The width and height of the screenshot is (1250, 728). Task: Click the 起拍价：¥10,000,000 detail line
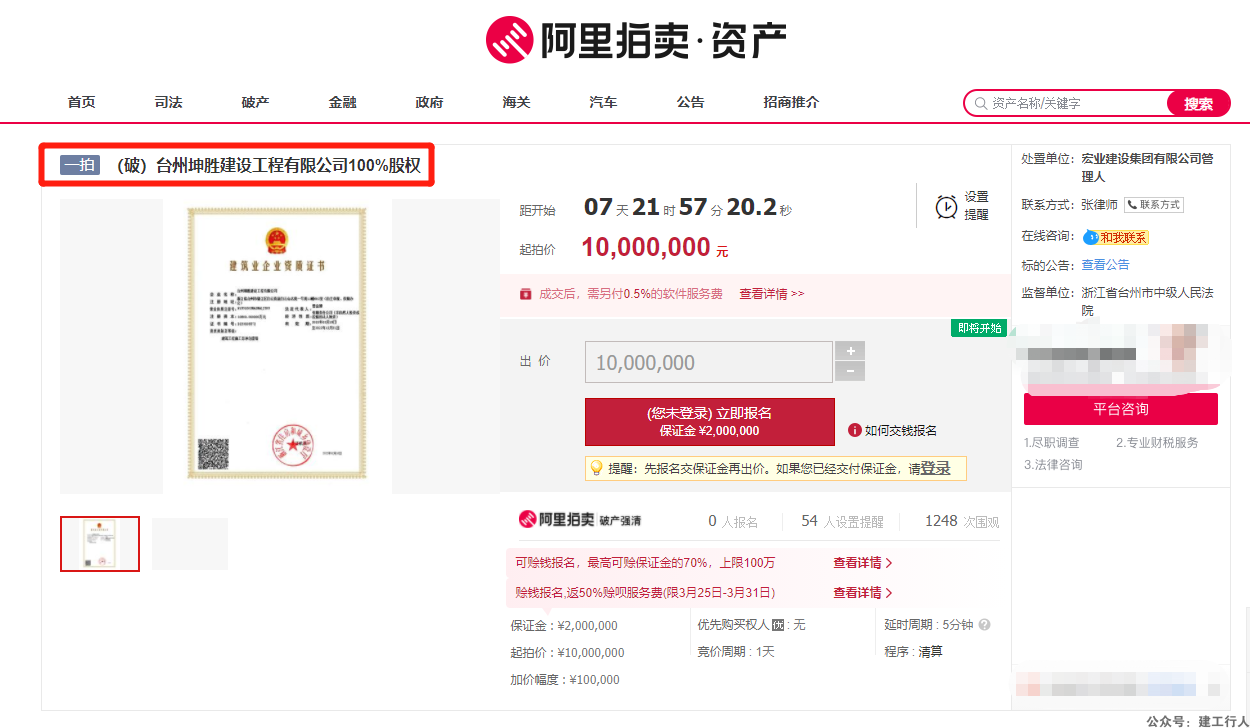pos(567,653)
